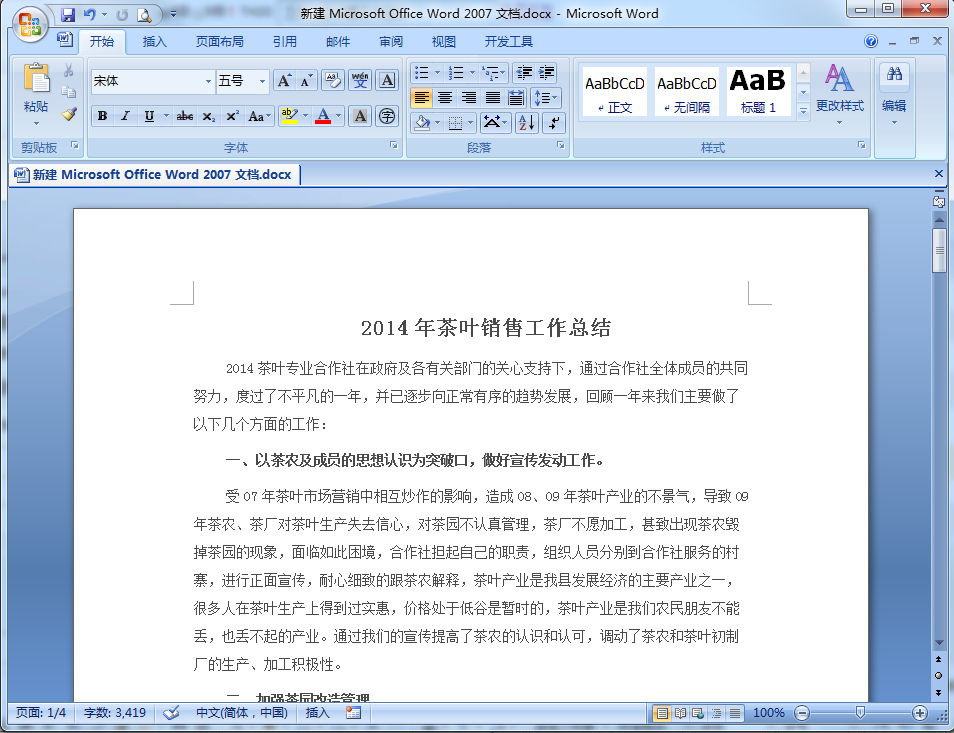Increase paragraph indent
Image resolution: width=954 pixels, height=733 pixels.
pyautogui.click(x=546, y=73)
